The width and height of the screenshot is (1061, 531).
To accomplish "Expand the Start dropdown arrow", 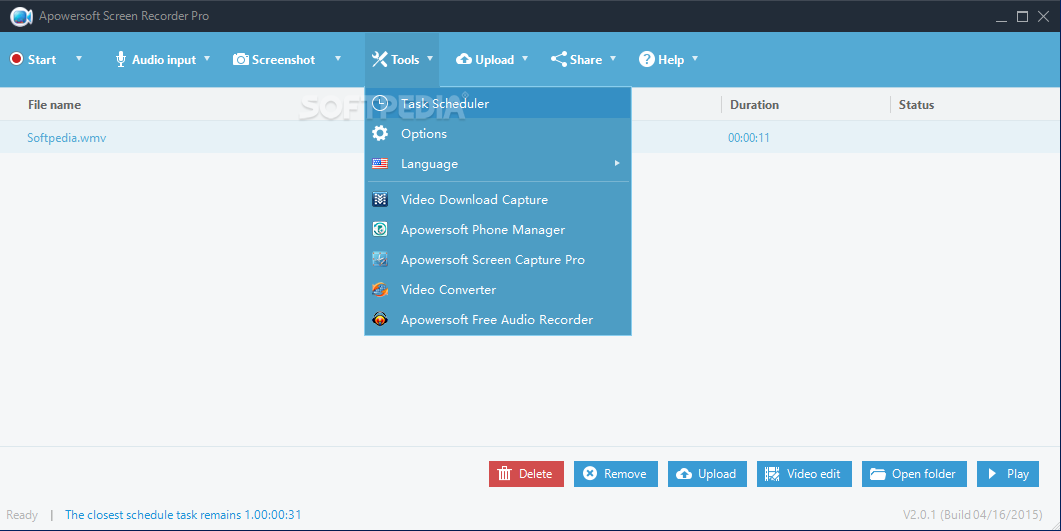I will (x=78, y=59).
